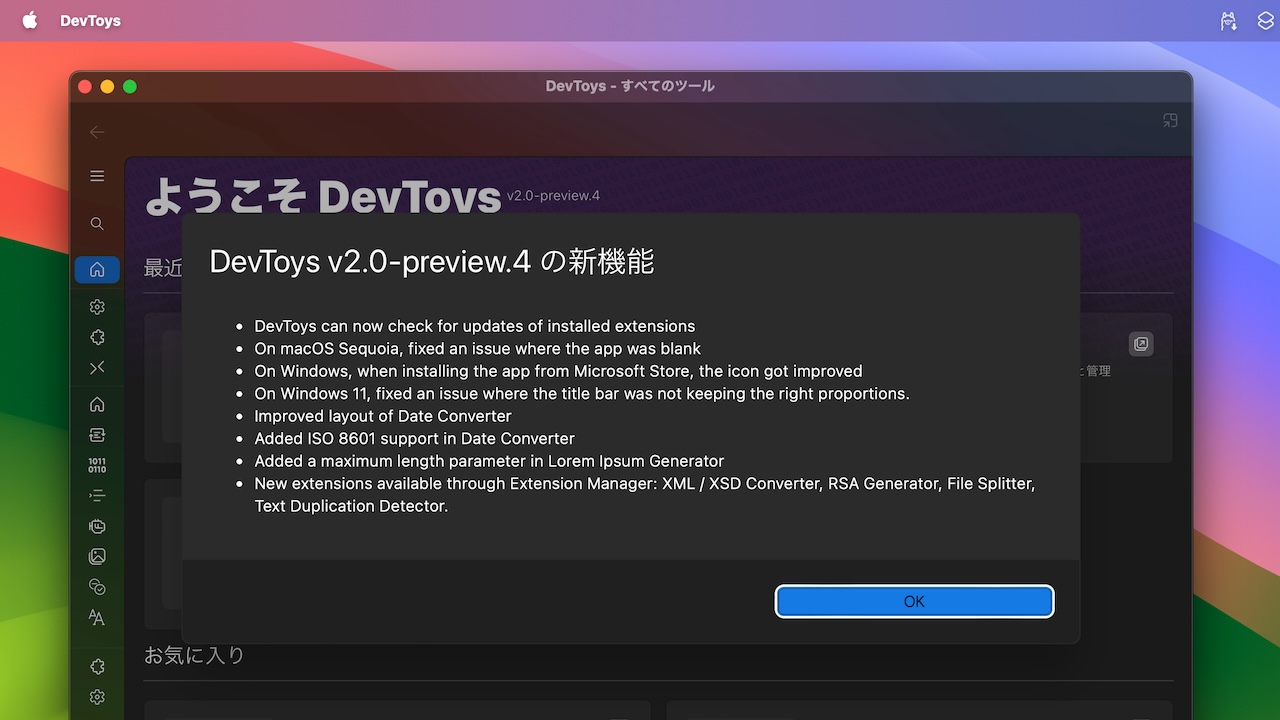Open the DevToys menu in the menu bar
The image size is (1280, 720).
90,21
